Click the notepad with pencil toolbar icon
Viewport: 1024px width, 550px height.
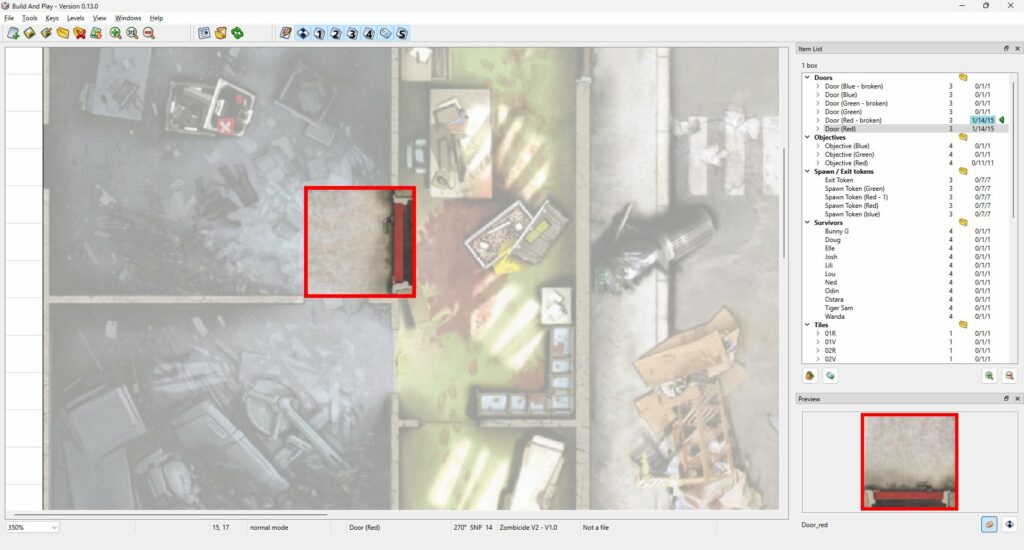click(x=286, y=33)
